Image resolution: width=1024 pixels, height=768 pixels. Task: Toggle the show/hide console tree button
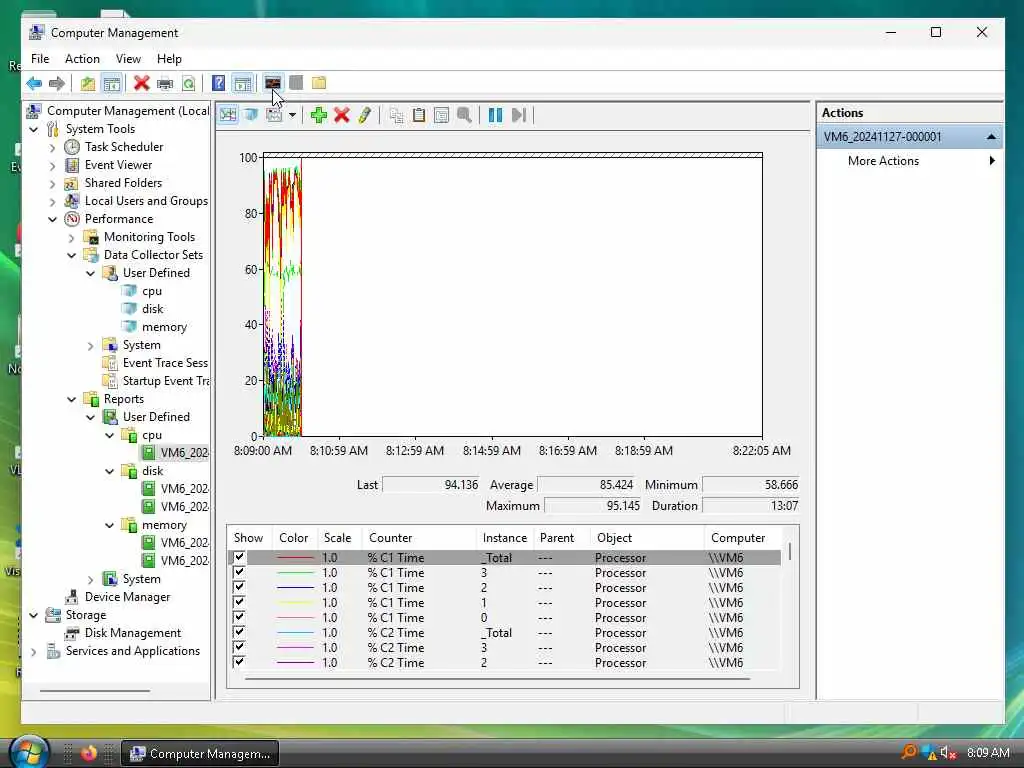(112, 83)
